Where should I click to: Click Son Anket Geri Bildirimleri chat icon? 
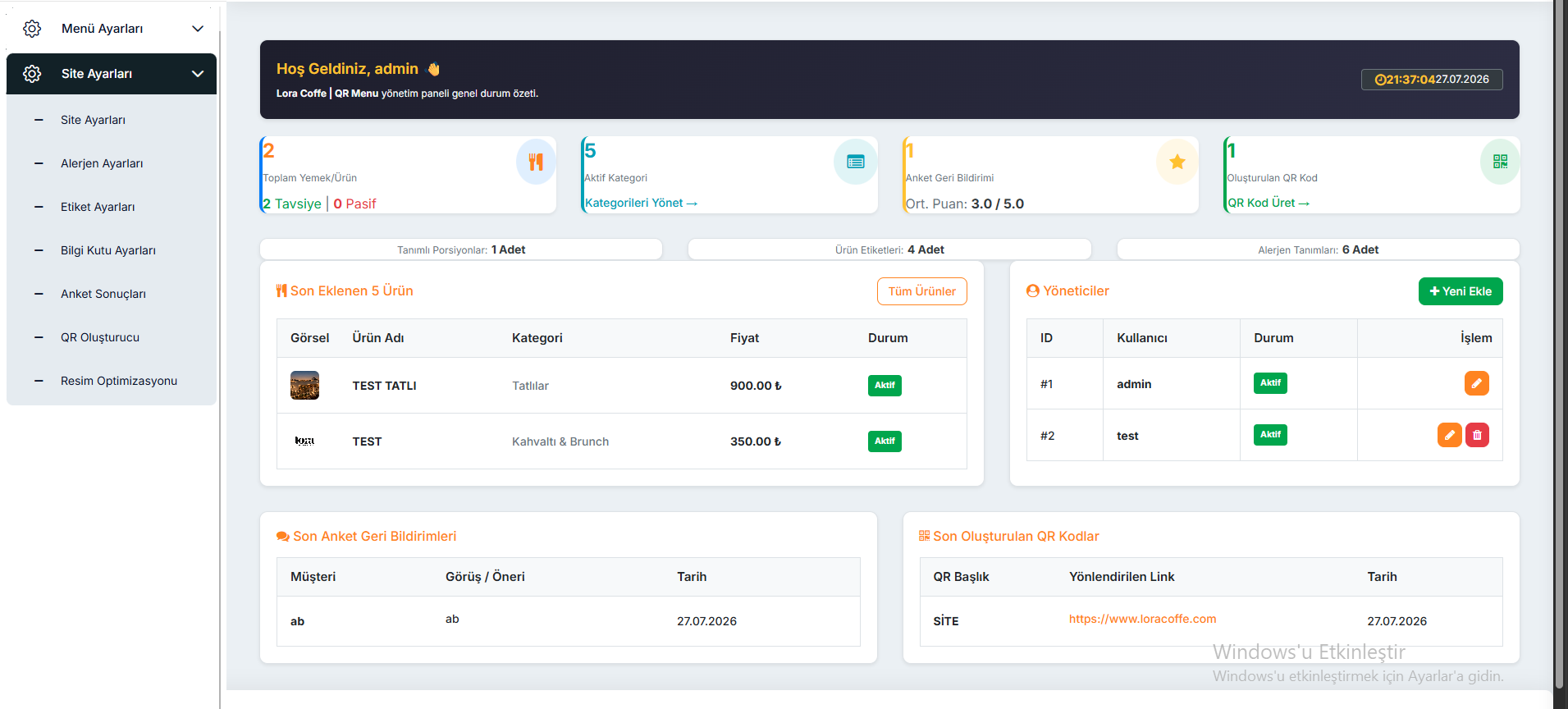pos(283,537)
